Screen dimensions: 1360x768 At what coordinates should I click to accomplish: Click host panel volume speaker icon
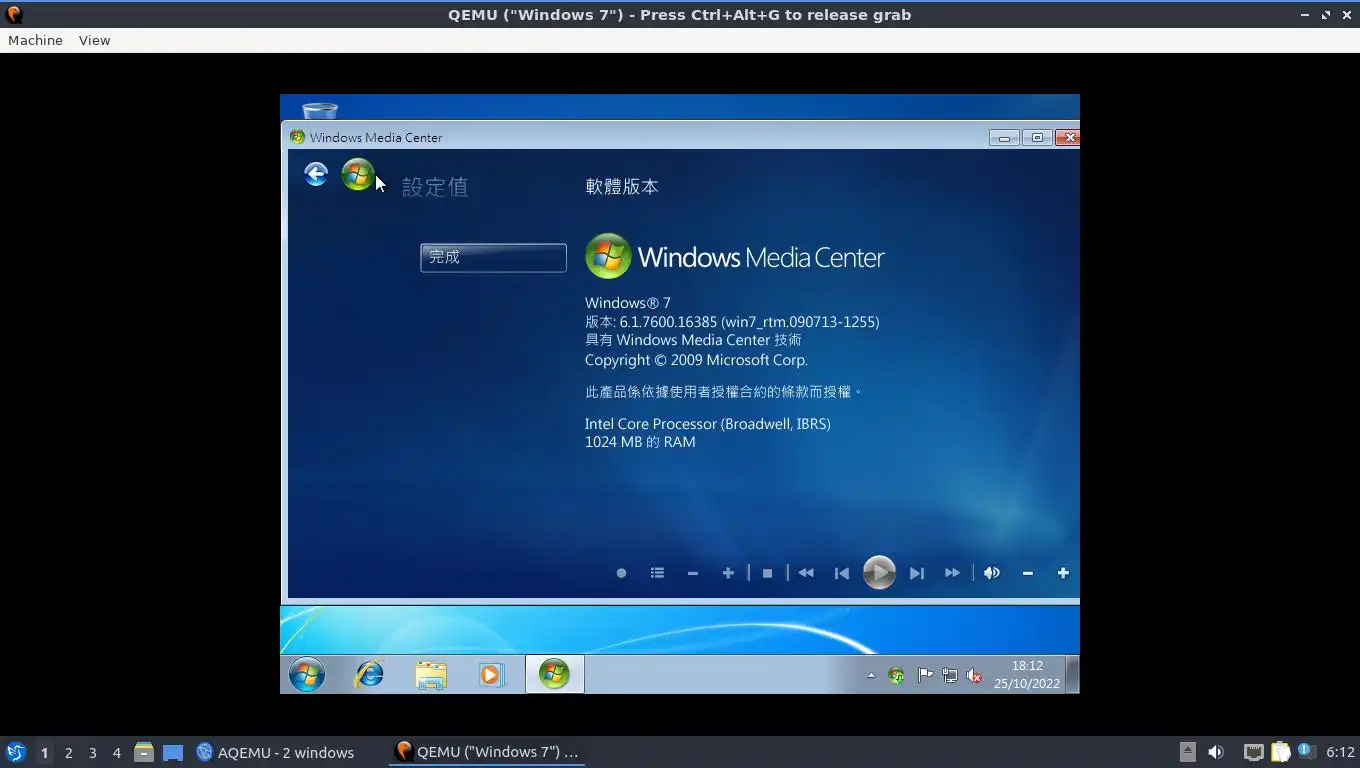pos(1216,752)
